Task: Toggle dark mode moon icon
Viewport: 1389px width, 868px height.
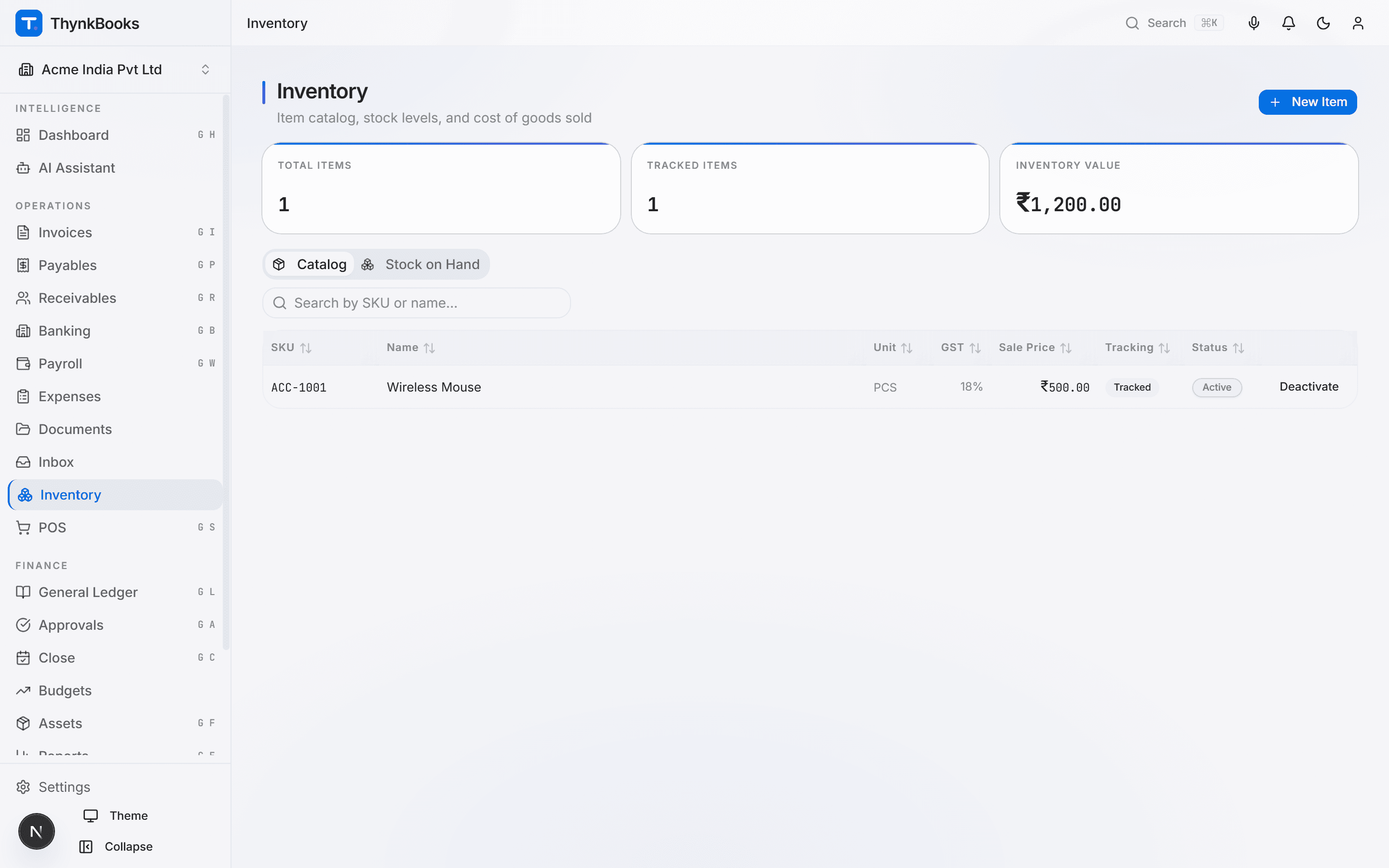Action: tap(1323, 23)
